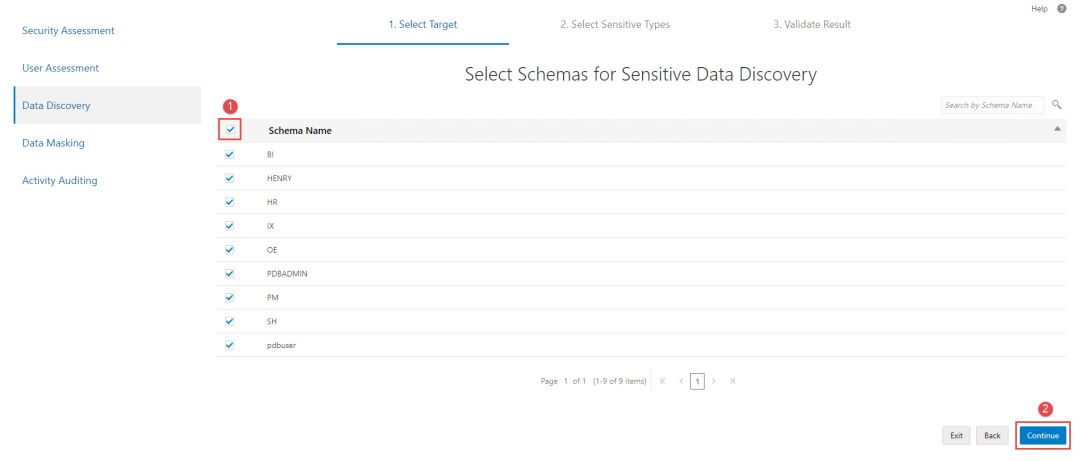Go to previous page arrow

point(680,383)
